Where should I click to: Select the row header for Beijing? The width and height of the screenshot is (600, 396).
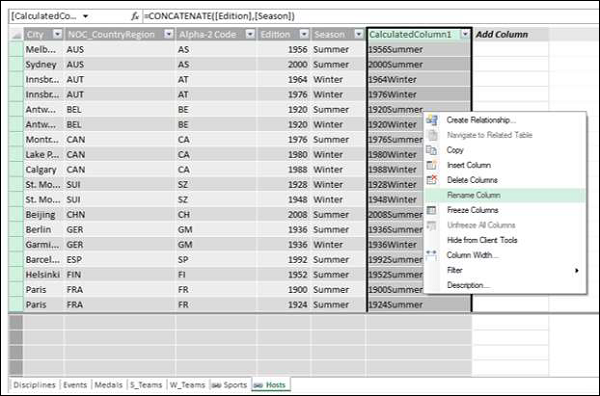click(x=16, y=215)
